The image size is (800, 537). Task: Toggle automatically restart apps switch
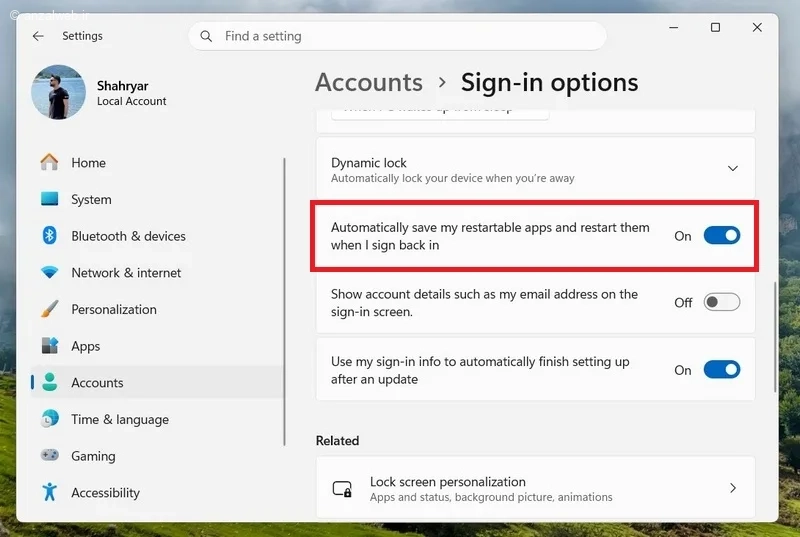click(x=721, y=236)
